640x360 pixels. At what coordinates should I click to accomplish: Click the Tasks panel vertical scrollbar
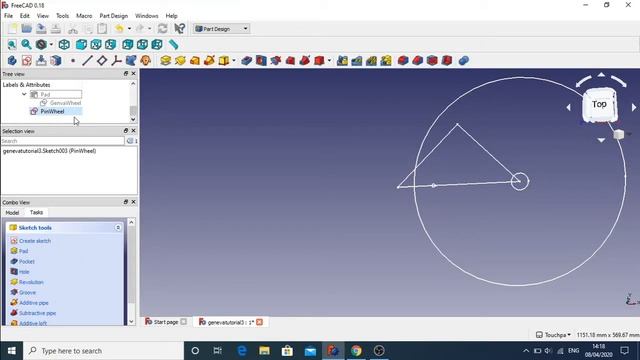(x=131, y=271)
